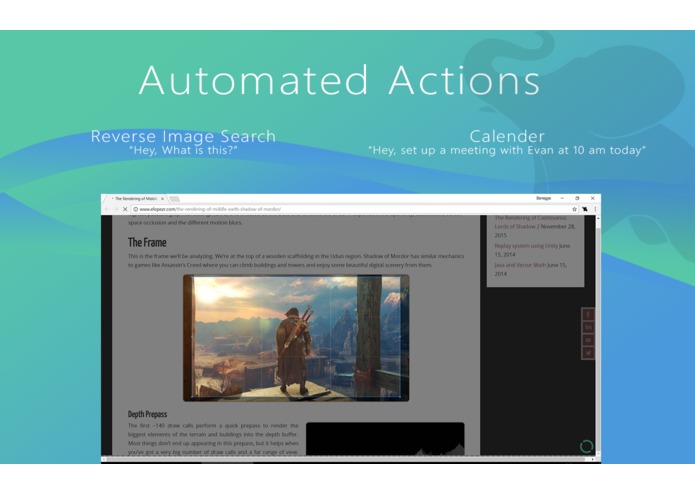Click the black depth prepass image
Viewport: 695px width, 494px height.
(x=385, y=439)
